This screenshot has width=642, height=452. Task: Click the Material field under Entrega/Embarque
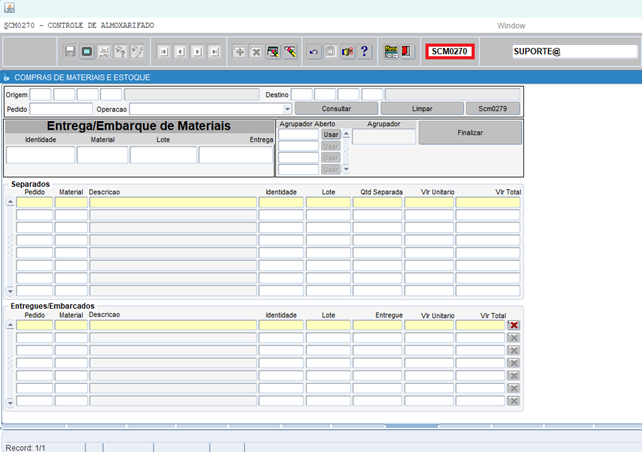[x=102, y=155]
